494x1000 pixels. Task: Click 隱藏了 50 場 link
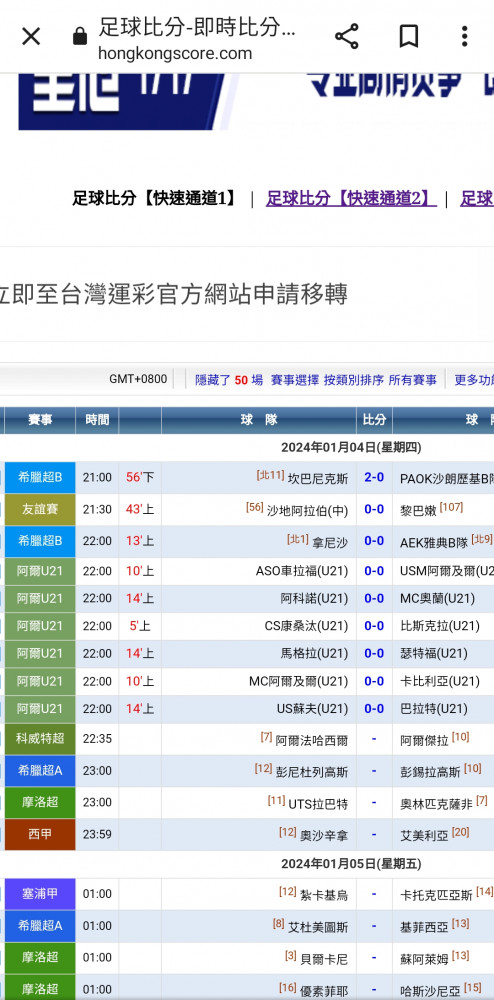(x=229, y=380)
